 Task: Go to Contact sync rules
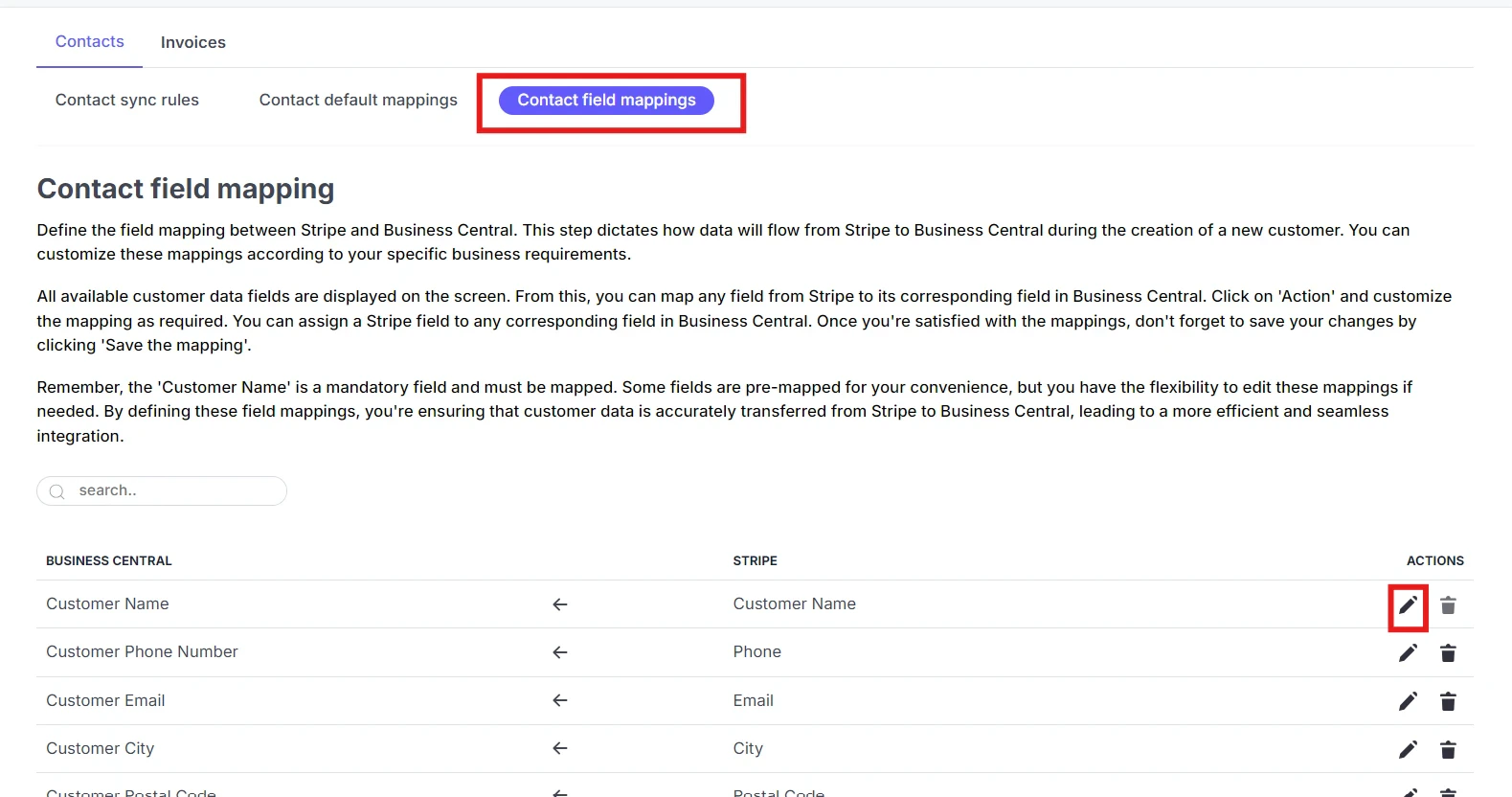127,100
